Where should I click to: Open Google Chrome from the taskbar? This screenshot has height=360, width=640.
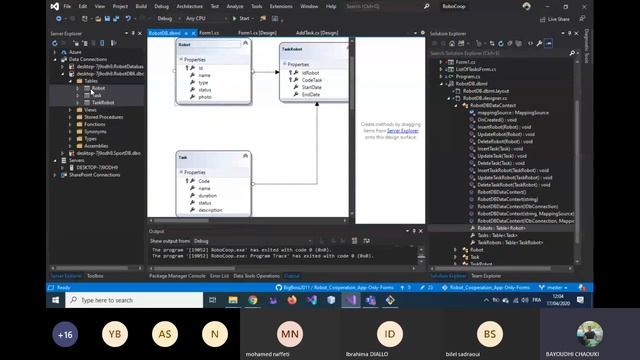pyautogui.click(x=253, y=300)
